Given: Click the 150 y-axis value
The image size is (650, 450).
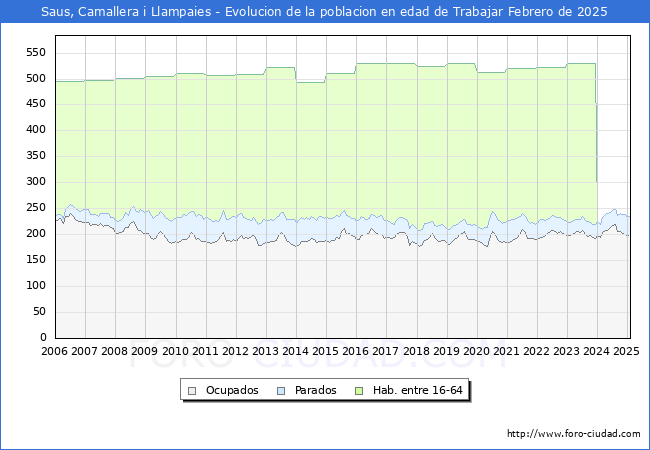Looking at the screenshot, I should [36, 259].
